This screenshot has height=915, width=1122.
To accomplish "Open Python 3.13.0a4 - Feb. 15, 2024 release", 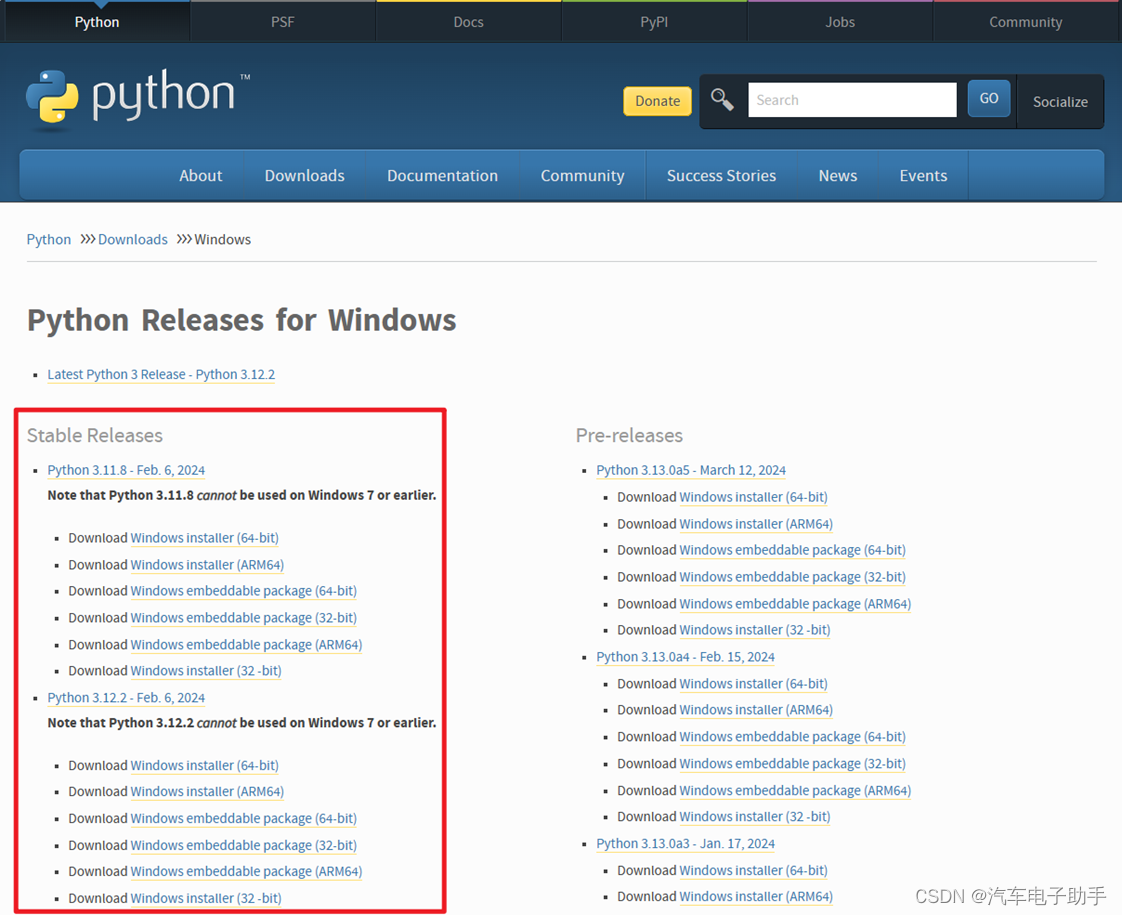I will point(686,657).
